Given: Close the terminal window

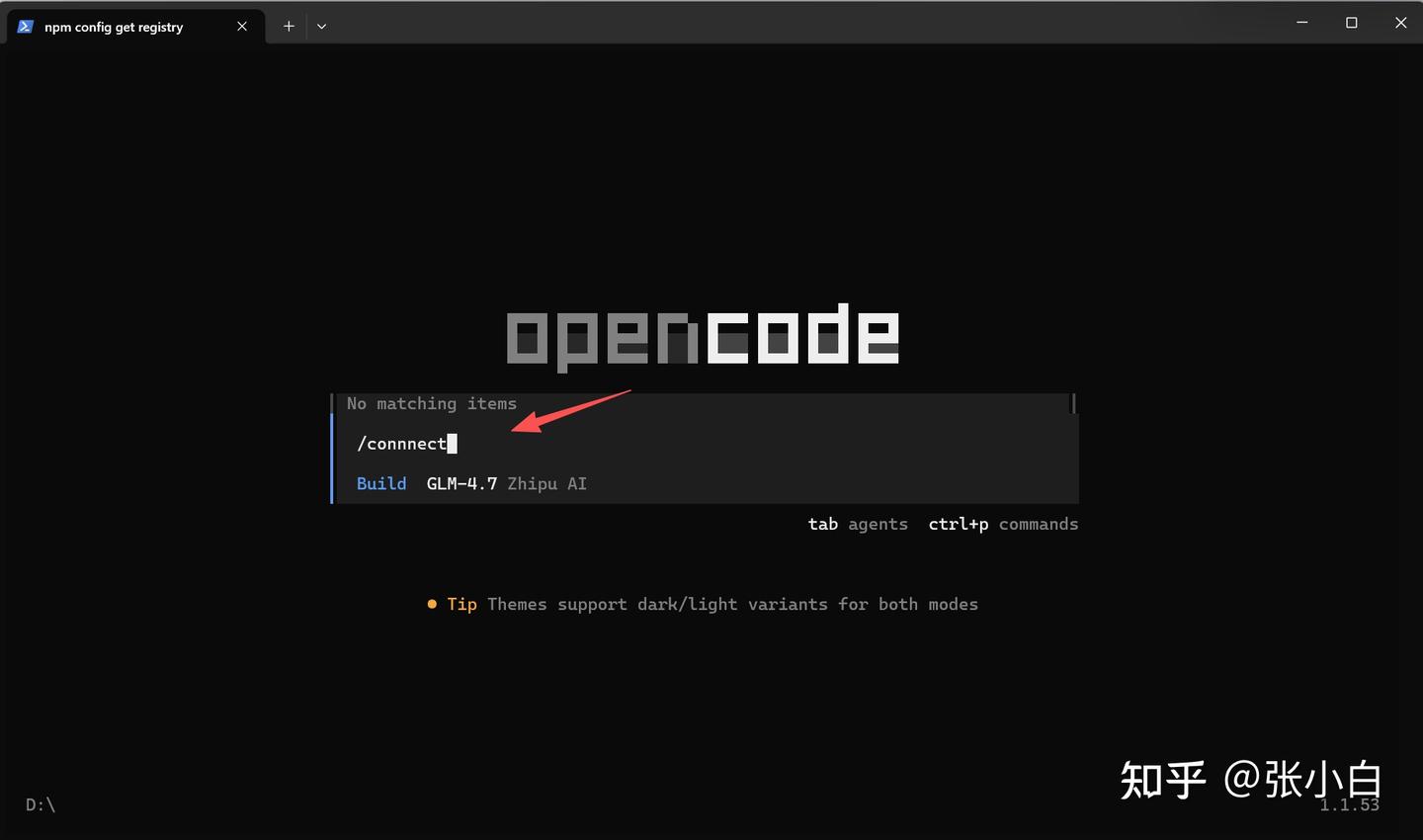Looking at the screenshot, I should (1400, 23).
